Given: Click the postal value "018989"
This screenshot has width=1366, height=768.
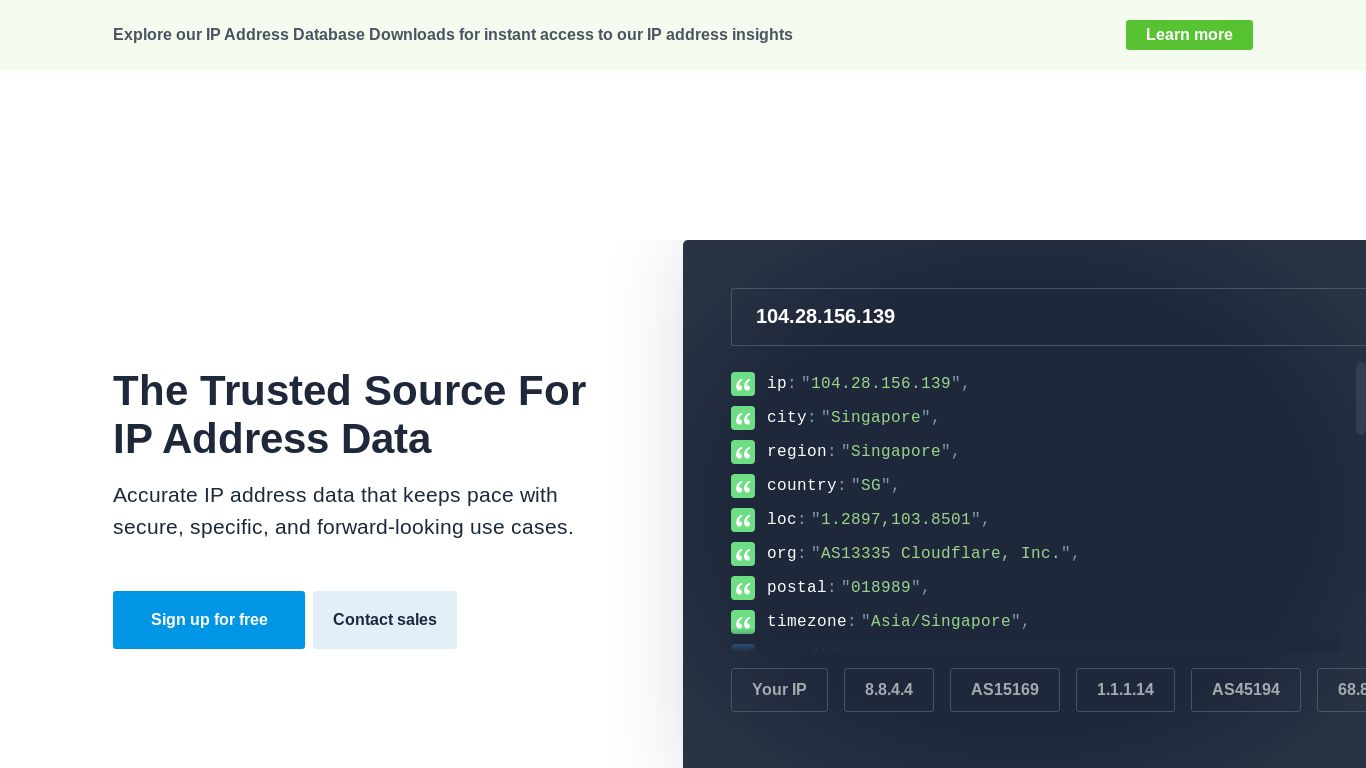Looking at the screenshot, I should (881, 588).
